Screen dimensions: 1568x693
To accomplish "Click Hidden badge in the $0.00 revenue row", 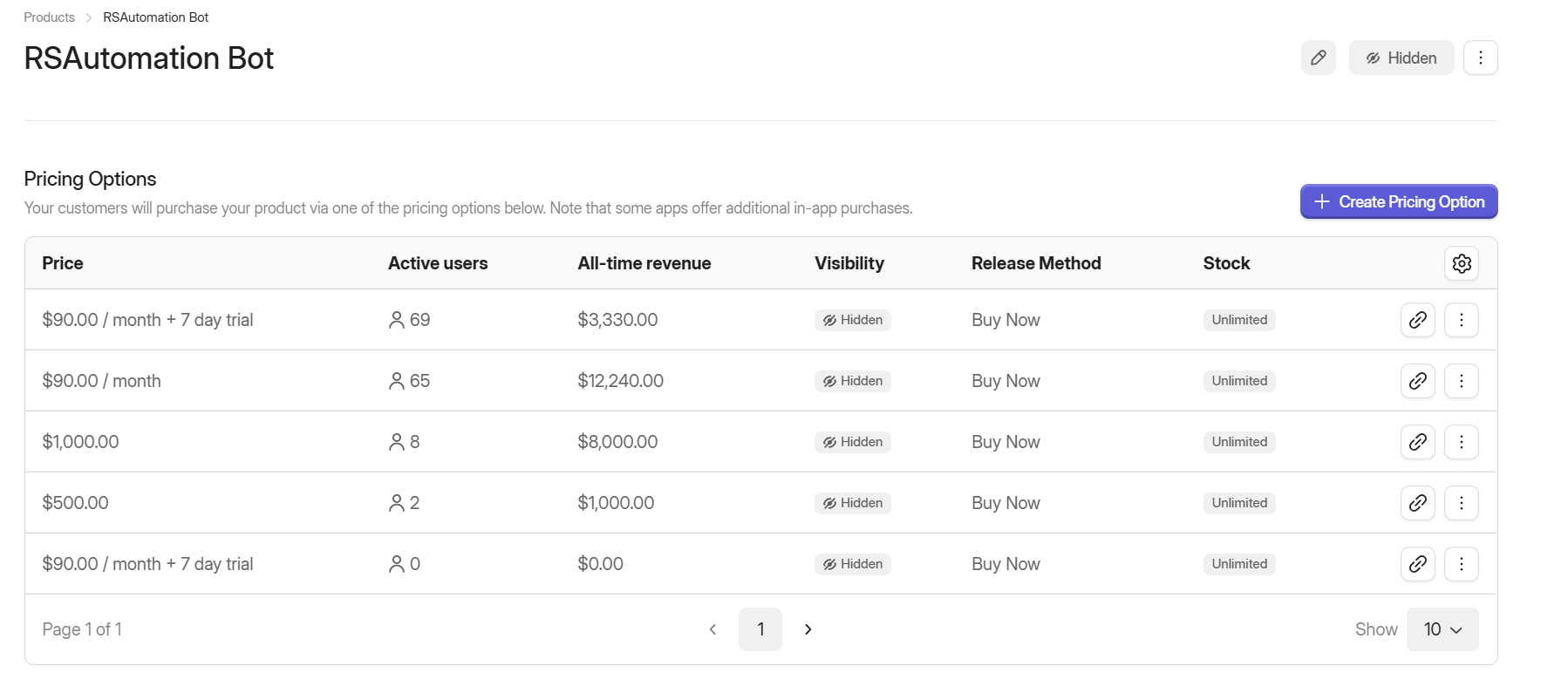I will point(852,564).
